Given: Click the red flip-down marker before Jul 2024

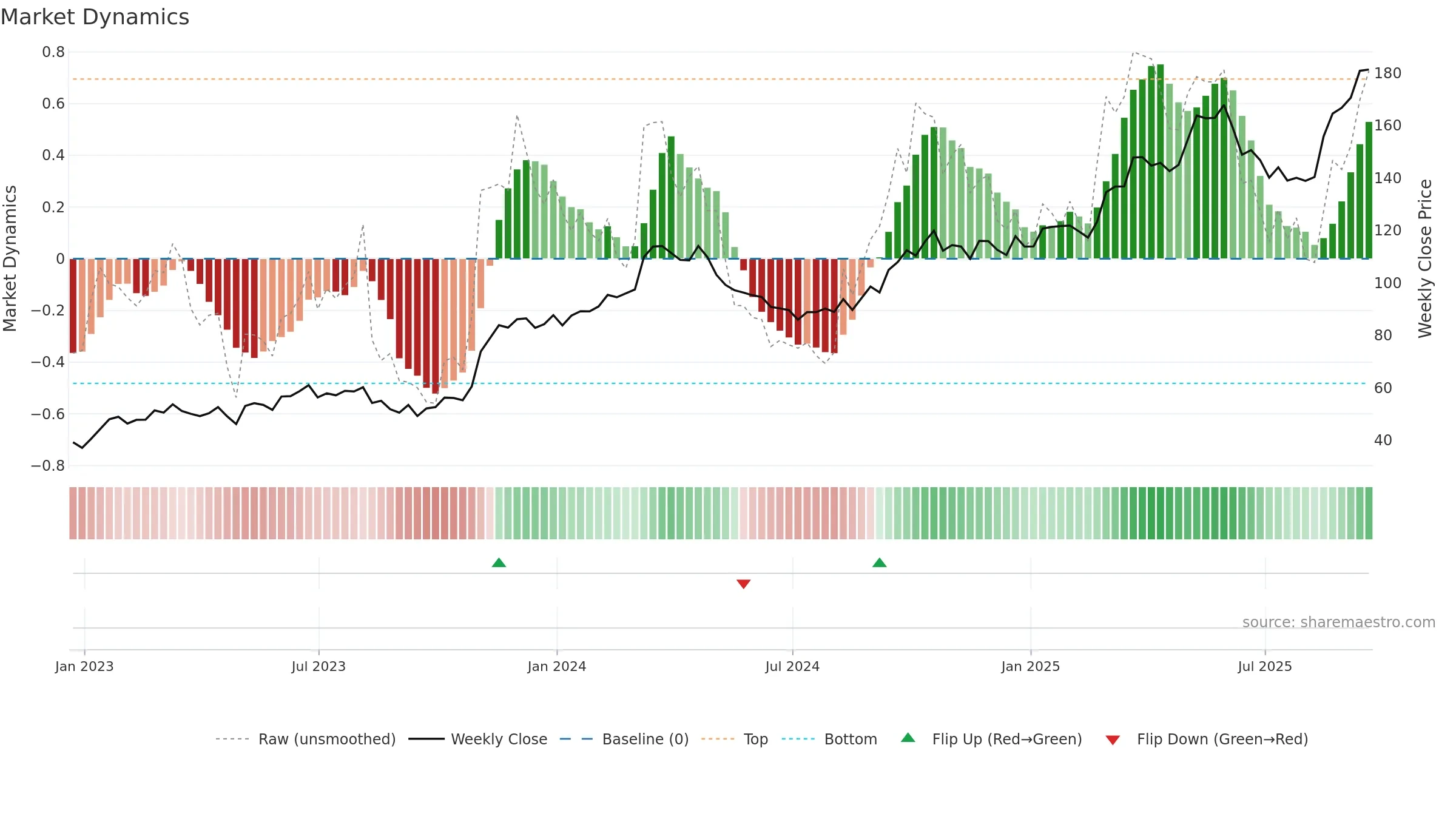Looking at the screenshot, I should pos(744,584).
